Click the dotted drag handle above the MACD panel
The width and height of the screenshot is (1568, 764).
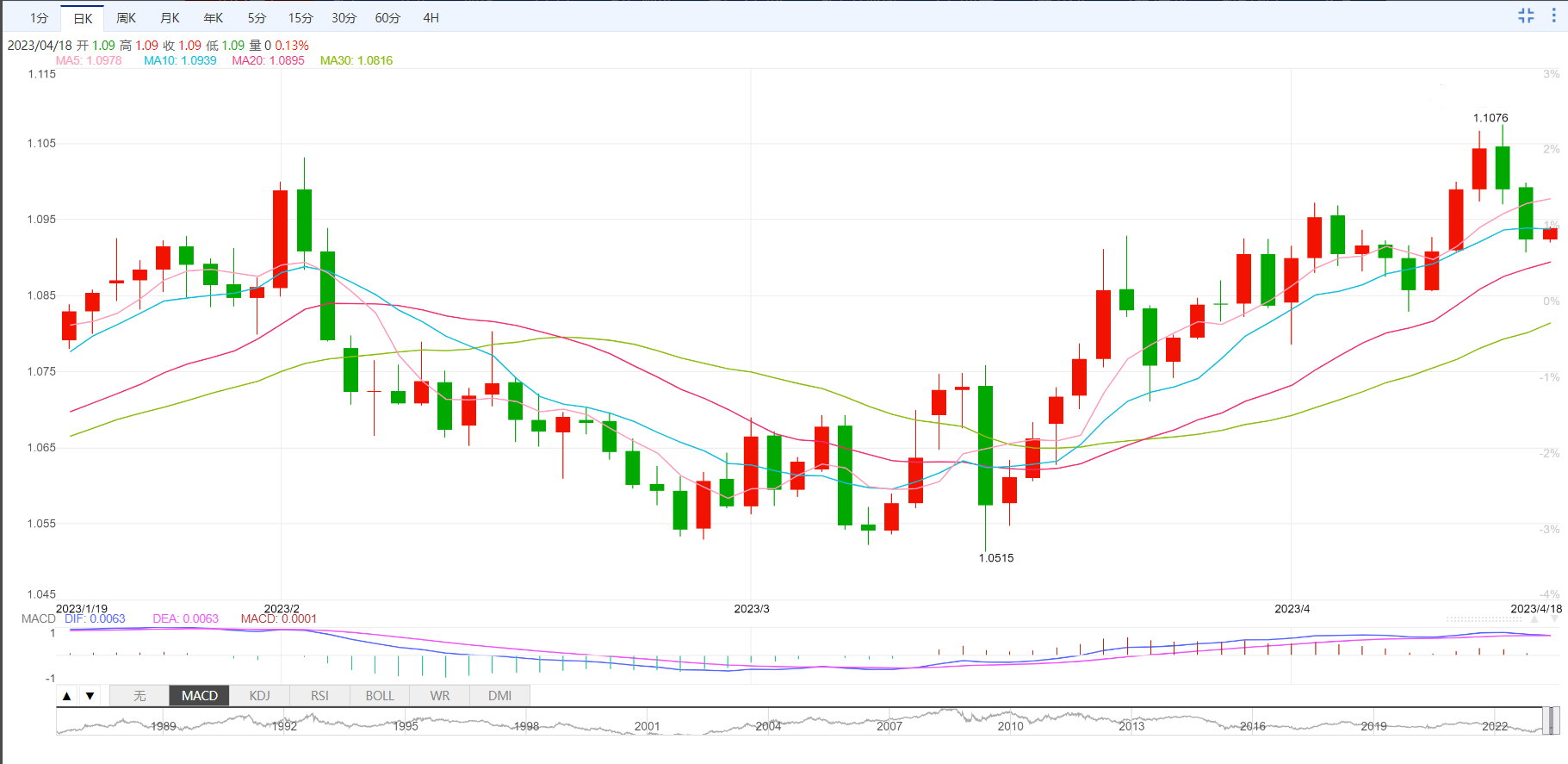[x=1484, y=619]
